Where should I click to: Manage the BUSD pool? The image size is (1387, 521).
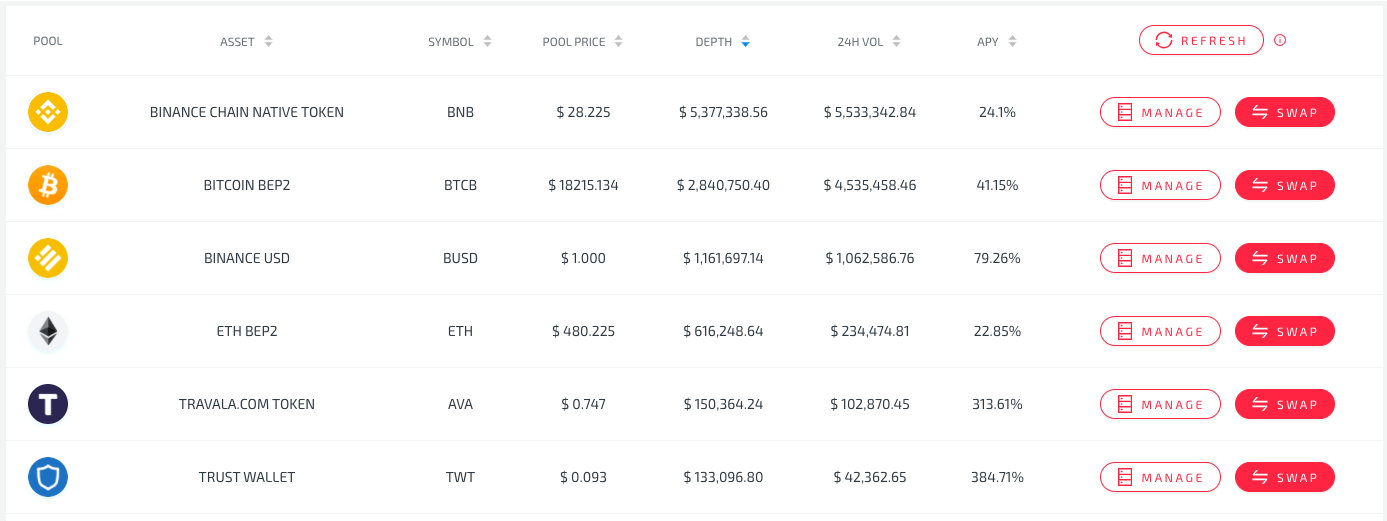click(x=1160, y=258)
